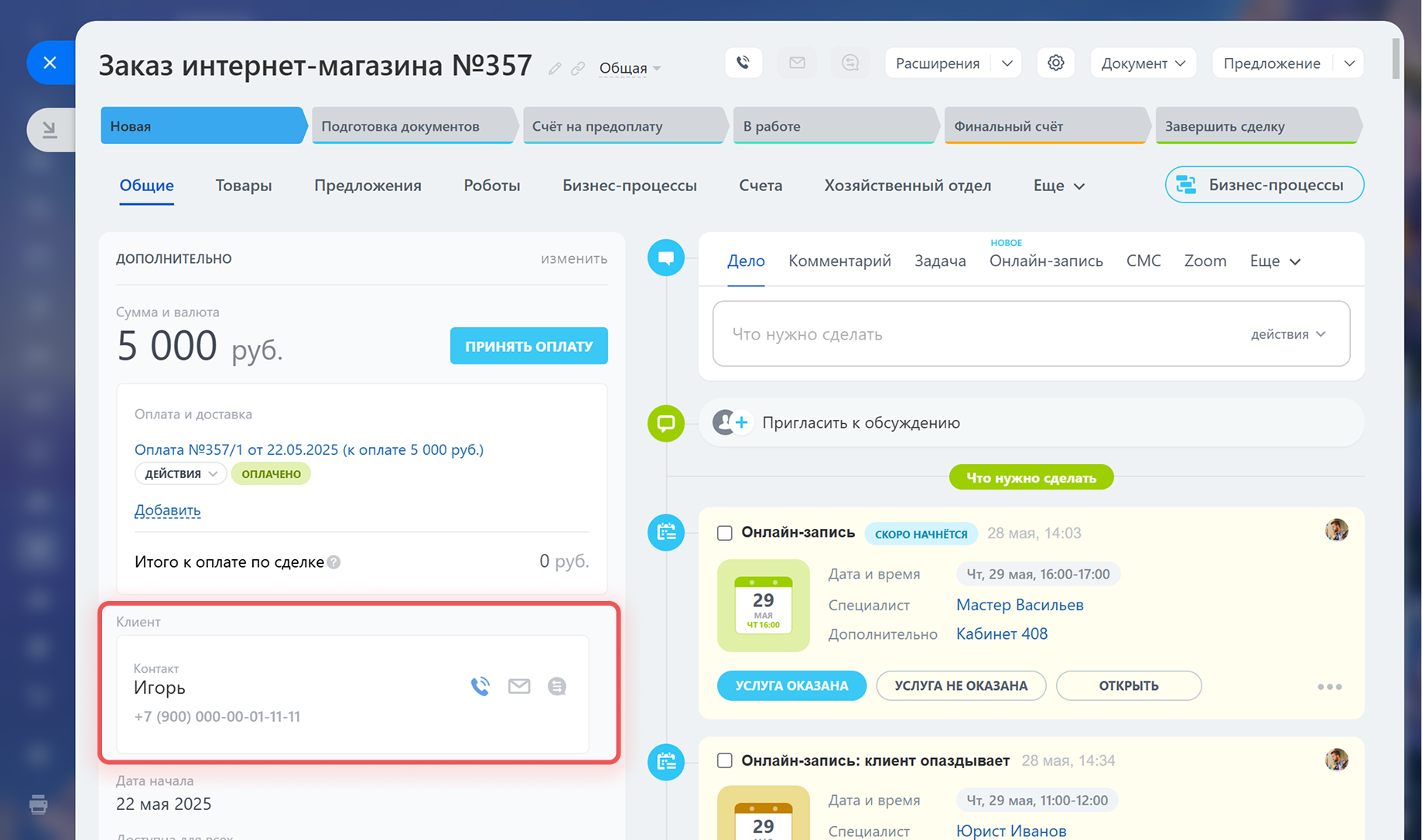
Task: Expand the Предложение arrow dropdown
Action: click(1349, 63)
